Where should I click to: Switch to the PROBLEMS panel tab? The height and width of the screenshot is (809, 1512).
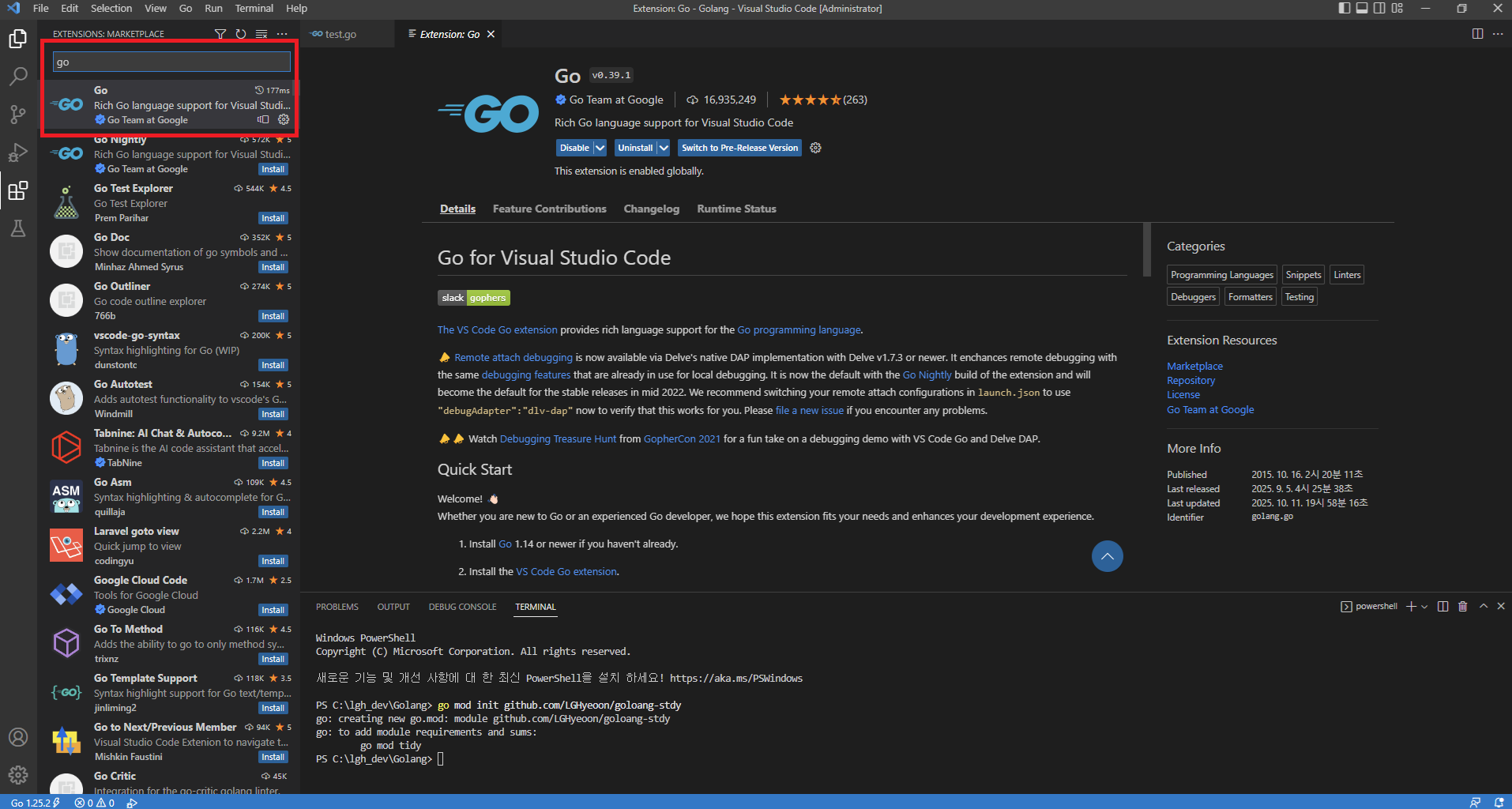click(x=337, y=607)
